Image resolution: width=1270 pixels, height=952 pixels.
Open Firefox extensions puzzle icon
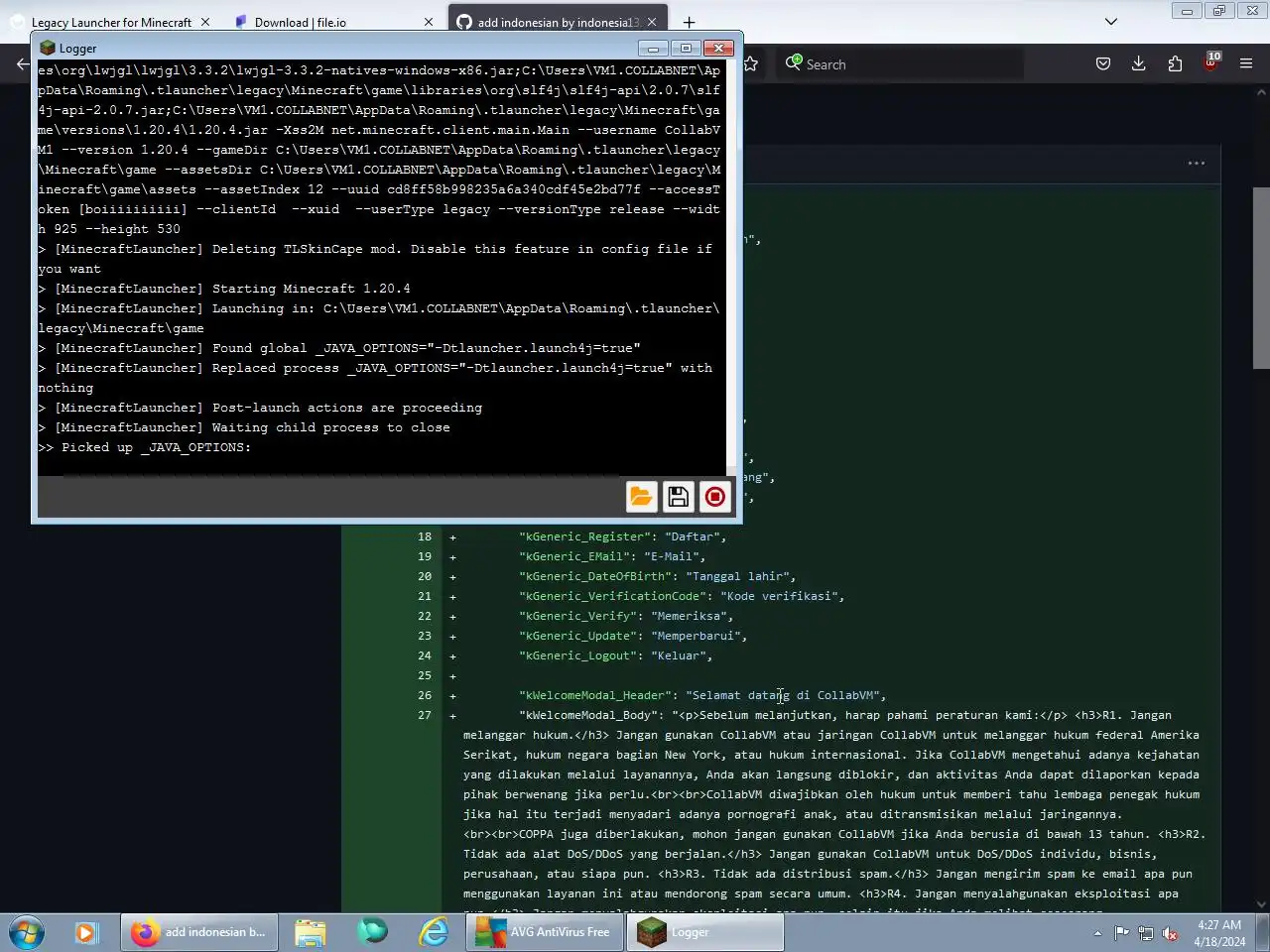(x=1175, y=63)
